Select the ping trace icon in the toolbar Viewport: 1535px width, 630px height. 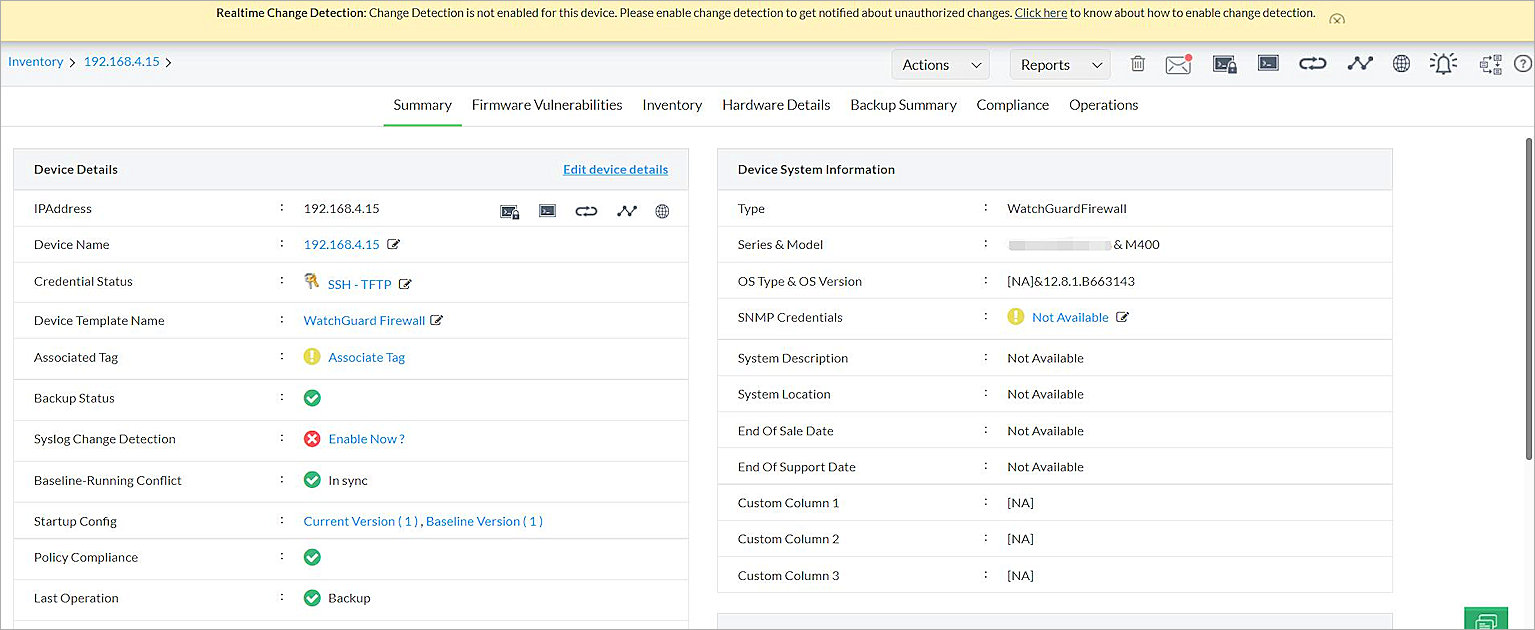1360,63
